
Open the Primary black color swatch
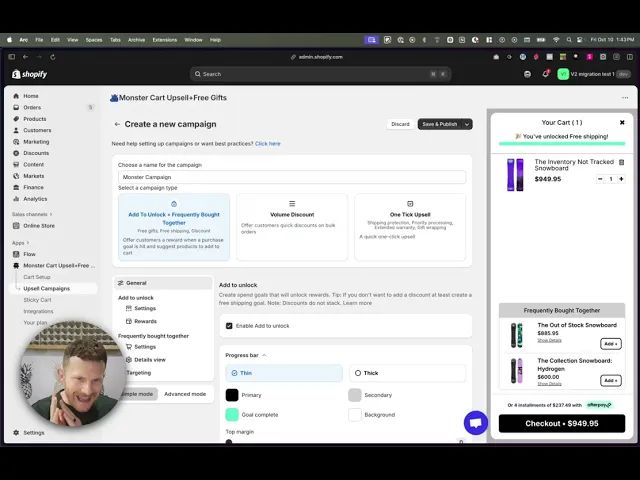pyautogui.click(x=232, y=395)
